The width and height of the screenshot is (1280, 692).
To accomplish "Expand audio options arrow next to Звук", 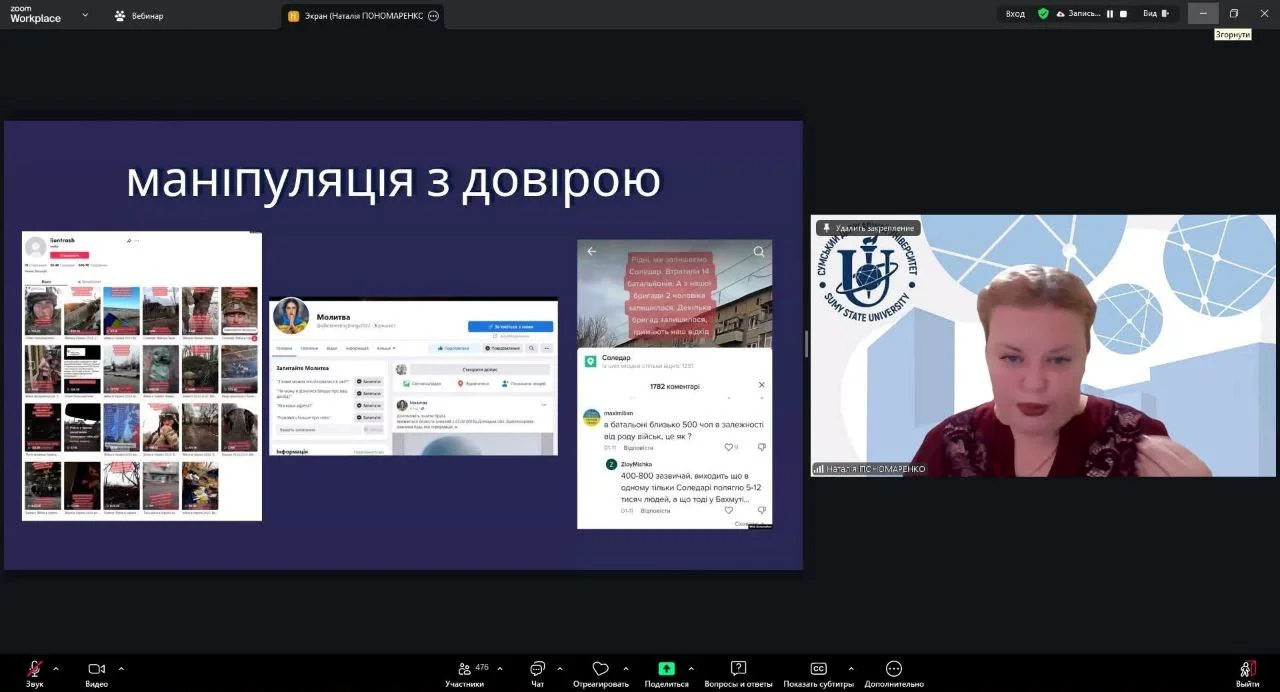I will (56, 668).
